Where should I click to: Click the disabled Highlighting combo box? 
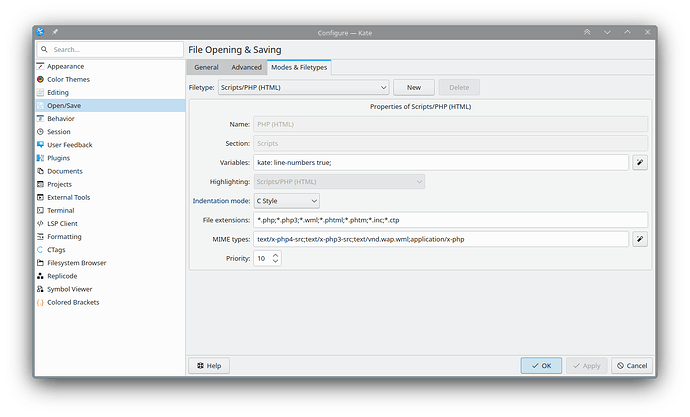pos(339,182)
